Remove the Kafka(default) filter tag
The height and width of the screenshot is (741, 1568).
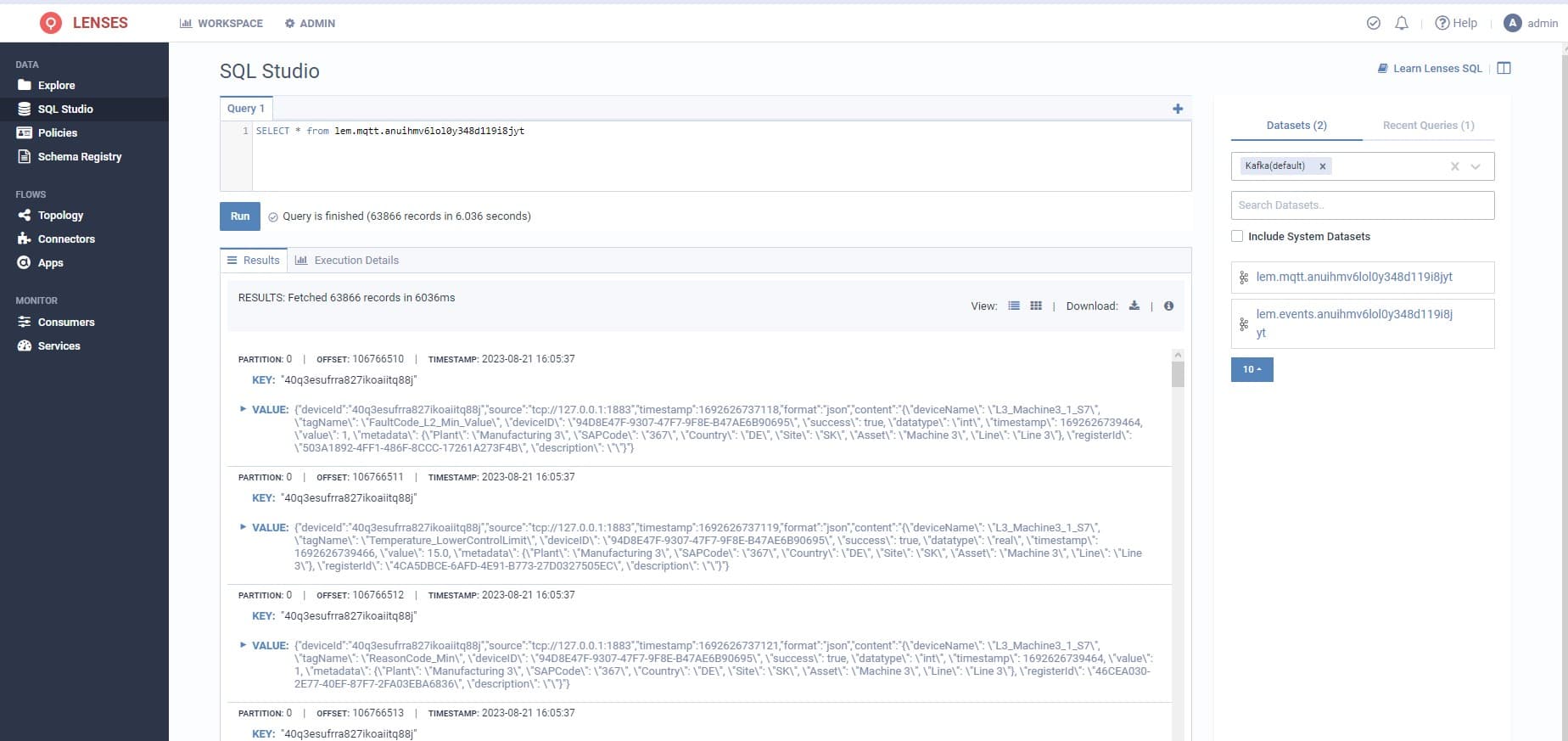pos(1322,166)
